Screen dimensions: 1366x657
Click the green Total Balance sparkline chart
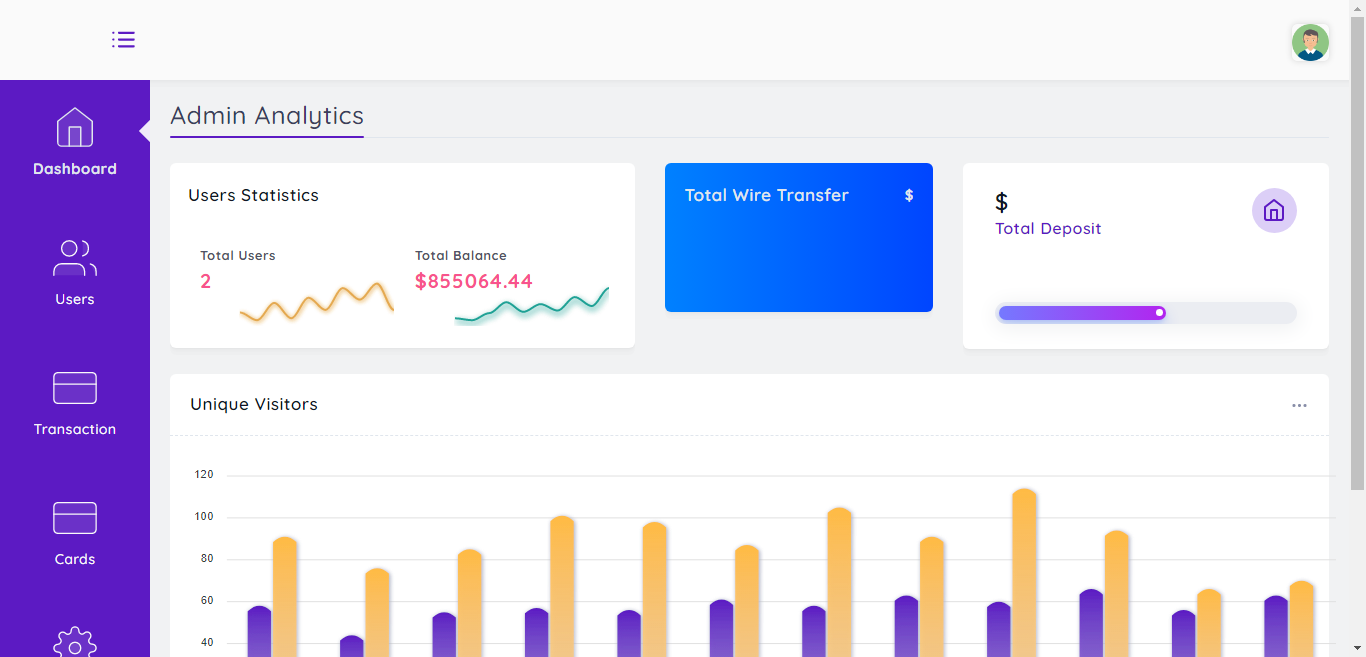pyautogui.click(x=531, y=306)
